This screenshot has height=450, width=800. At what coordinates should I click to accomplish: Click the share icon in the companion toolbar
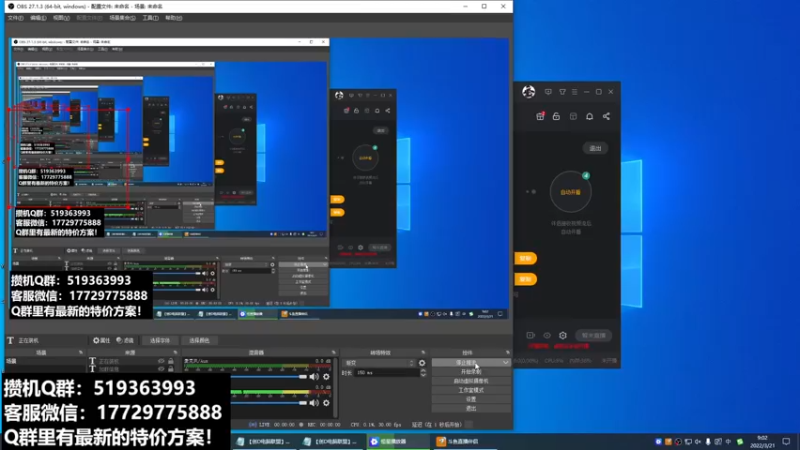(606, 116)
